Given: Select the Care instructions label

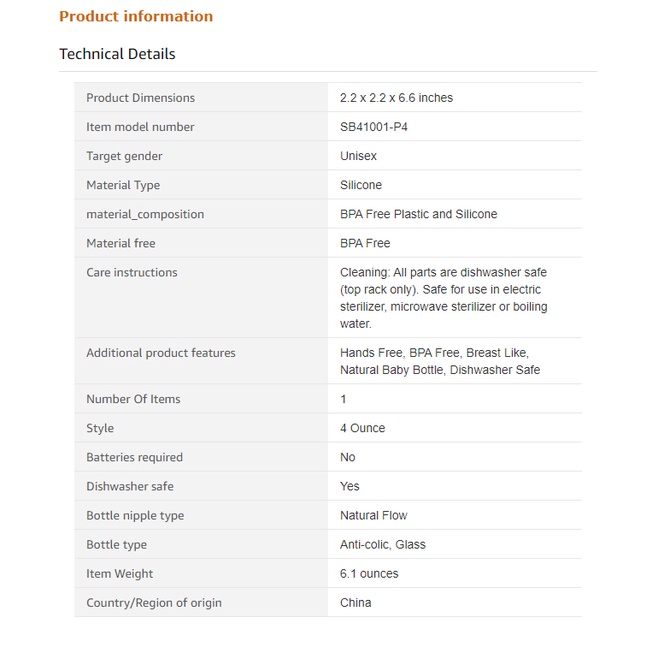Looking at the screenshot, I should pos(131,272).
